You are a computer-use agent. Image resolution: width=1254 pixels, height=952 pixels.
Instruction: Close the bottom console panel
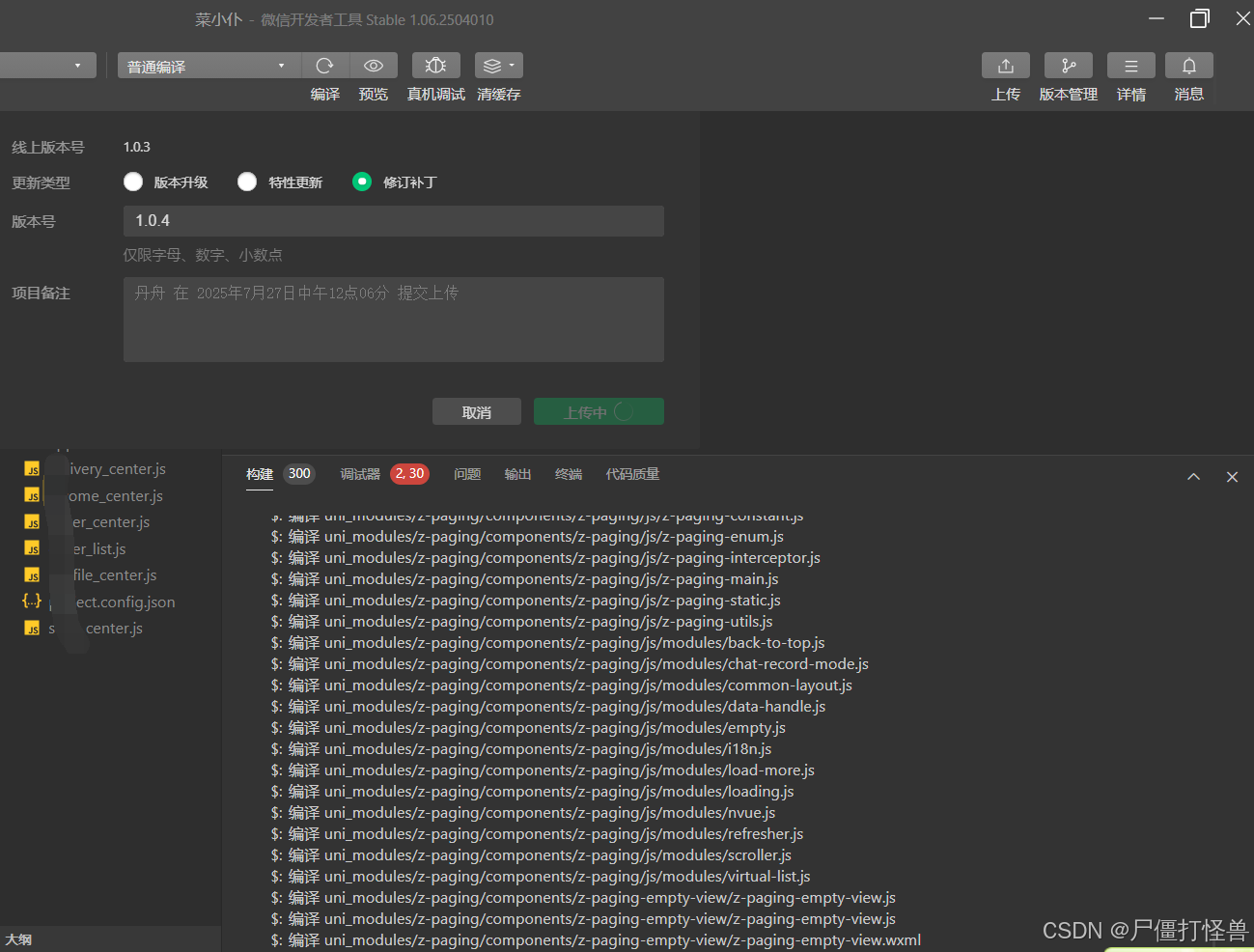pyautogui.click(x=1232, y=476)
